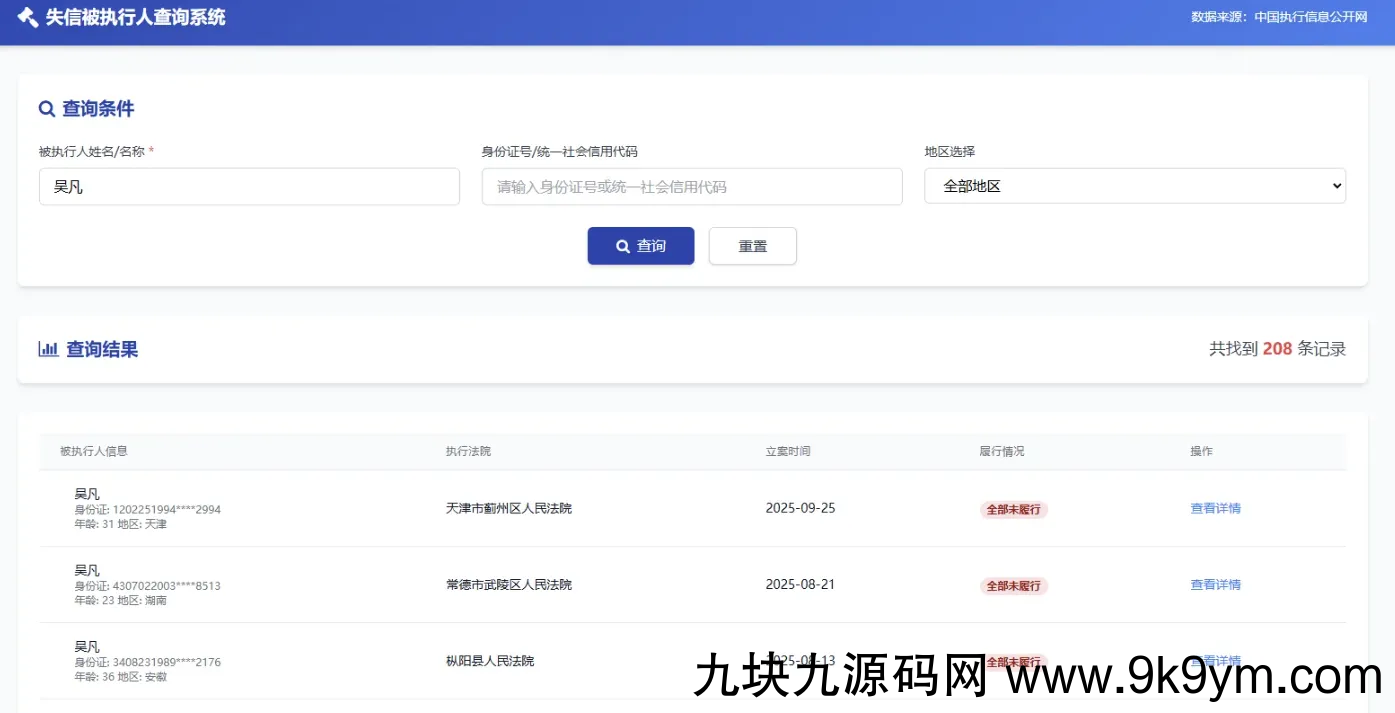Click the 失信被执行人查询系统 title text
The width and height of the screenshot is (1395, 713).
135,17
